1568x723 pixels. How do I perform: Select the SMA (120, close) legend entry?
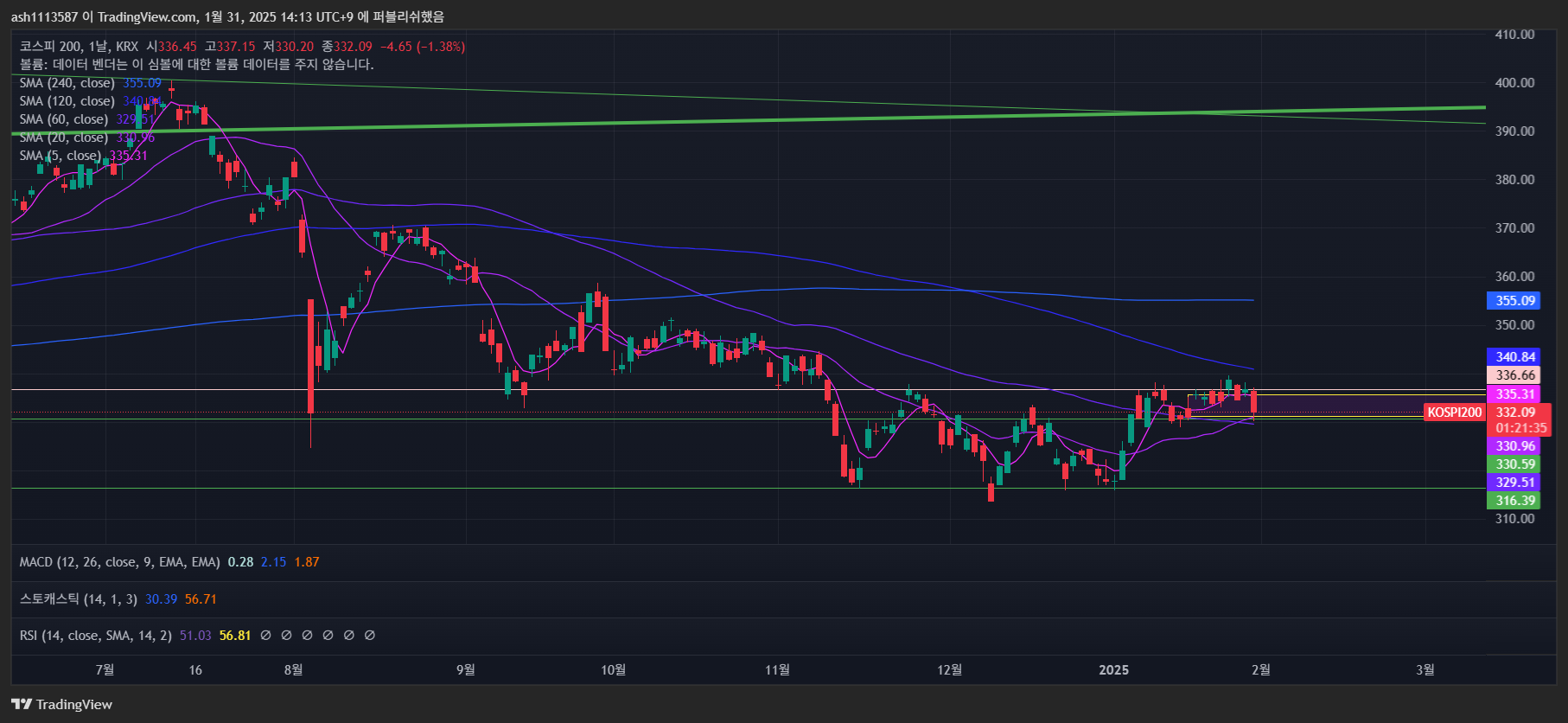67,101
